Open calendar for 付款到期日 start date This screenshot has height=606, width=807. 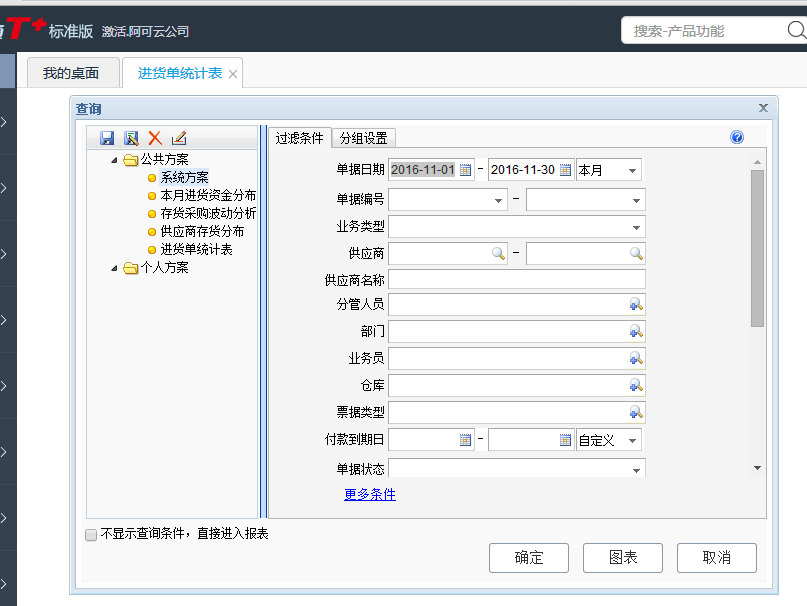coord(465,440)
